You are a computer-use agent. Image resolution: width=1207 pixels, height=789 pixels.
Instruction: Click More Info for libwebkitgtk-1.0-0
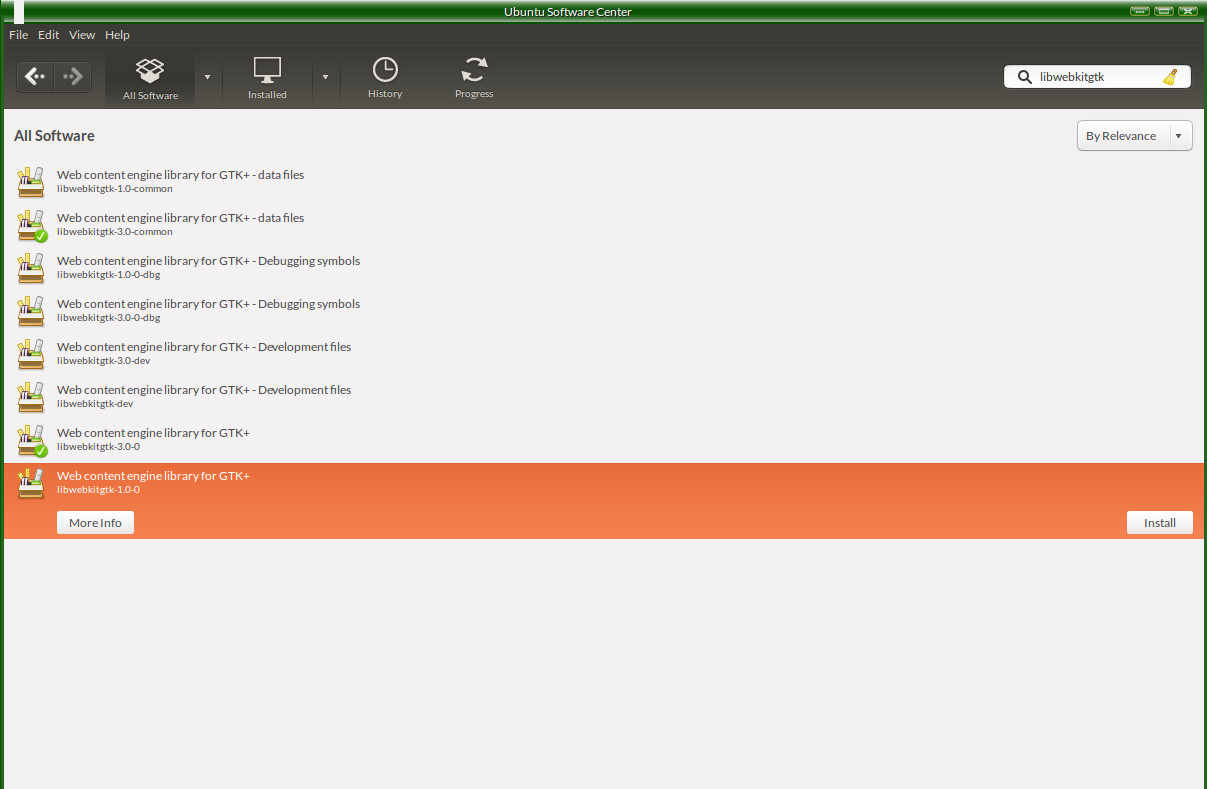click(95, 523)
